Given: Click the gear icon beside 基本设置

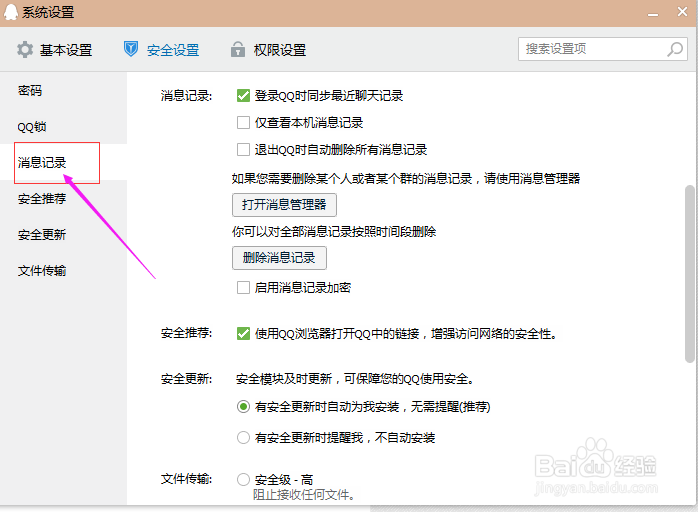Looking at the screenshot, I should pyautogui.click(x=25, y=49).
